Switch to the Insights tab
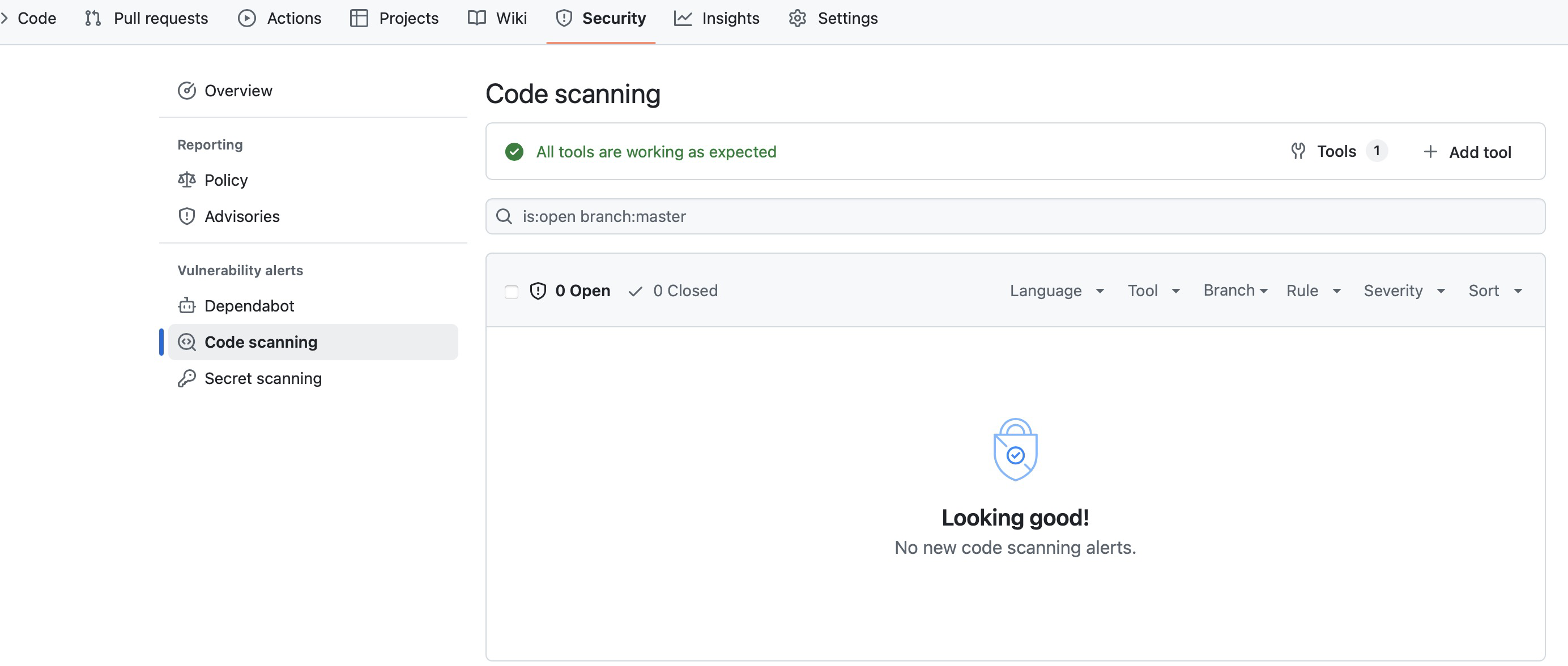The image size is (1568, 666). [x=717, y=18]
